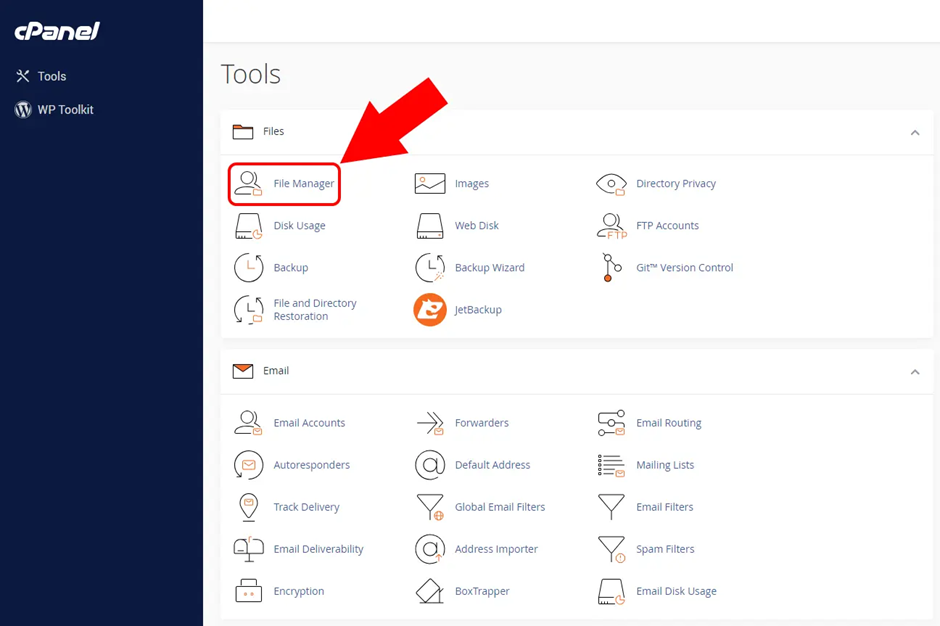Click the Encryption icon
940x626 pixels.
(x=248, y=591)
